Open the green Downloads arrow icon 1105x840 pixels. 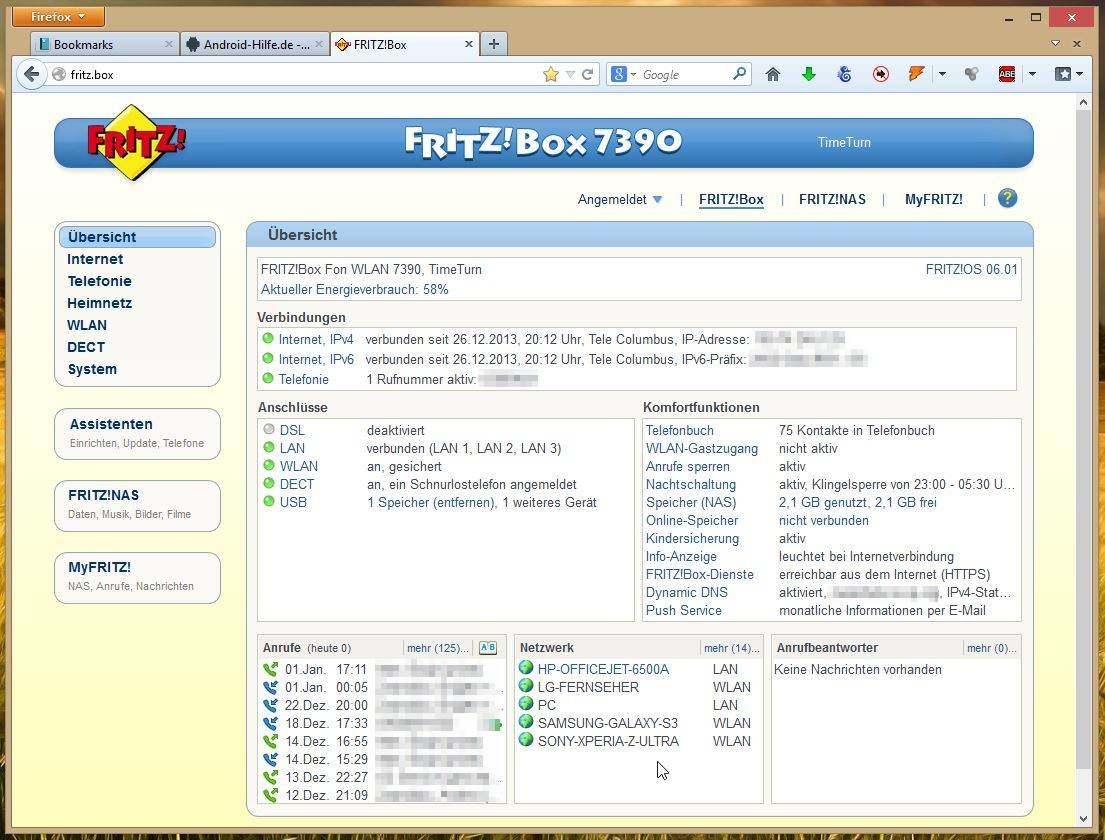809,74
